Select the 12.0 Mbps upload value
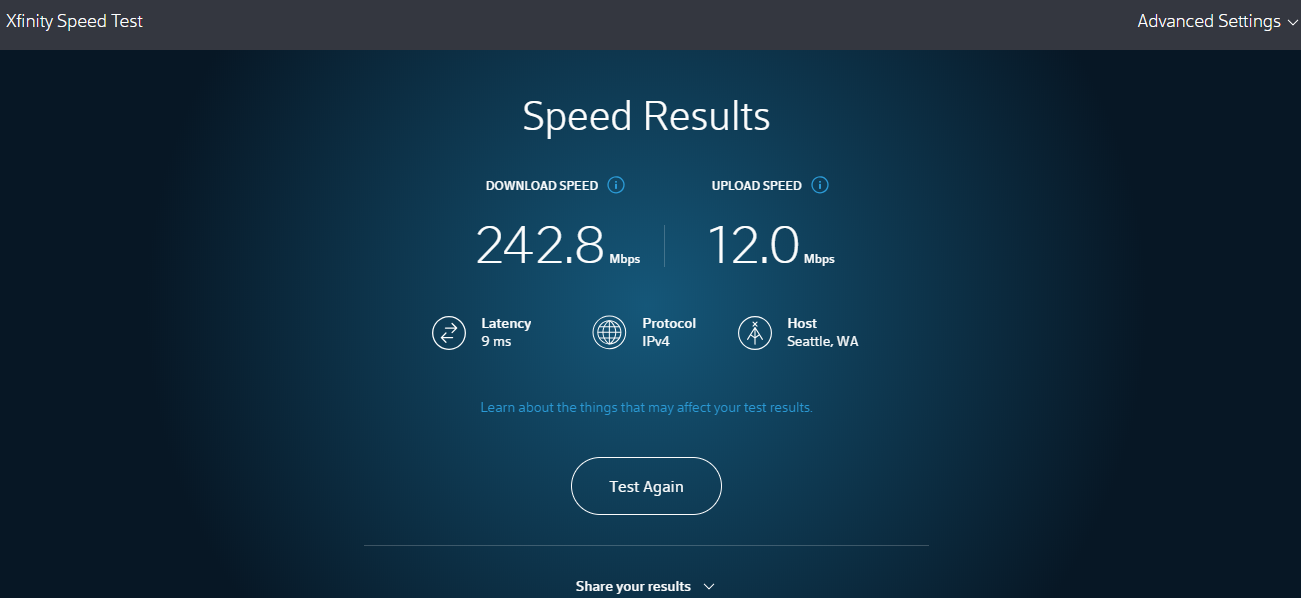 pyautogui.click(x=771, y=246)
